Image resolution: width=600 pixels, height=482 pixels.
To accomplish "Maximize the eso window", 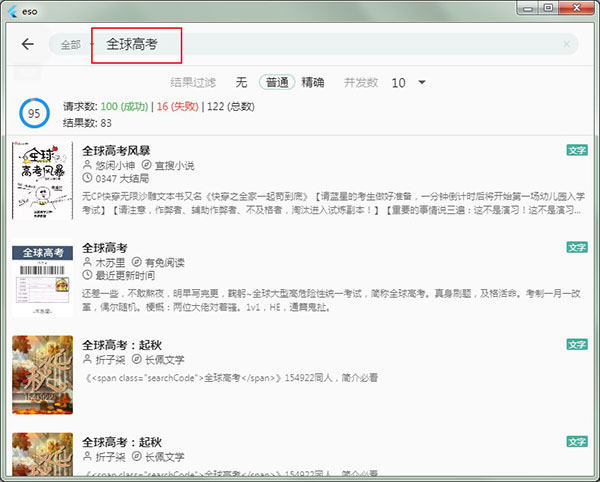I will click(548, 8).
